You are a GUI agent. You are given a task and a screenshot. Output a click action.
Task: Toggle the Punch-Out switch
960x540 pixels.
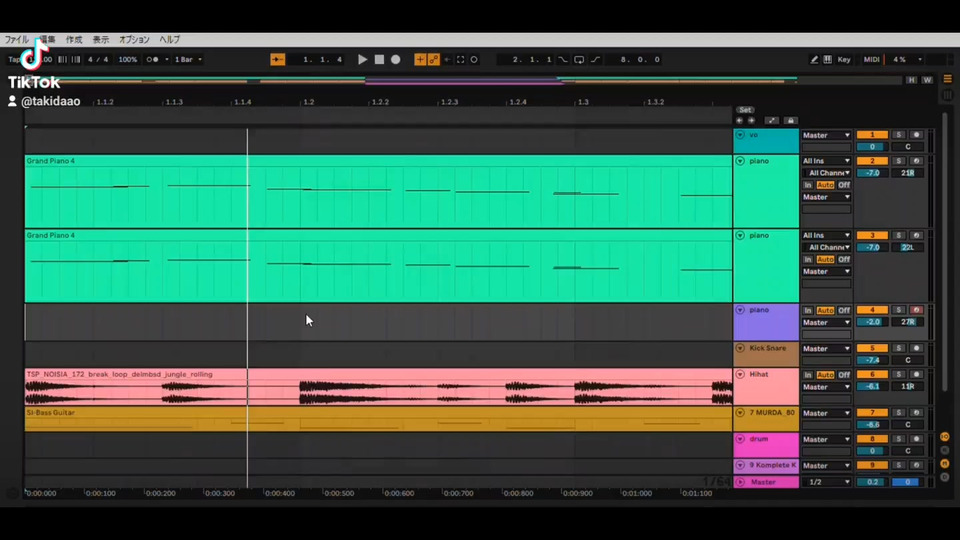coord(595,59)
